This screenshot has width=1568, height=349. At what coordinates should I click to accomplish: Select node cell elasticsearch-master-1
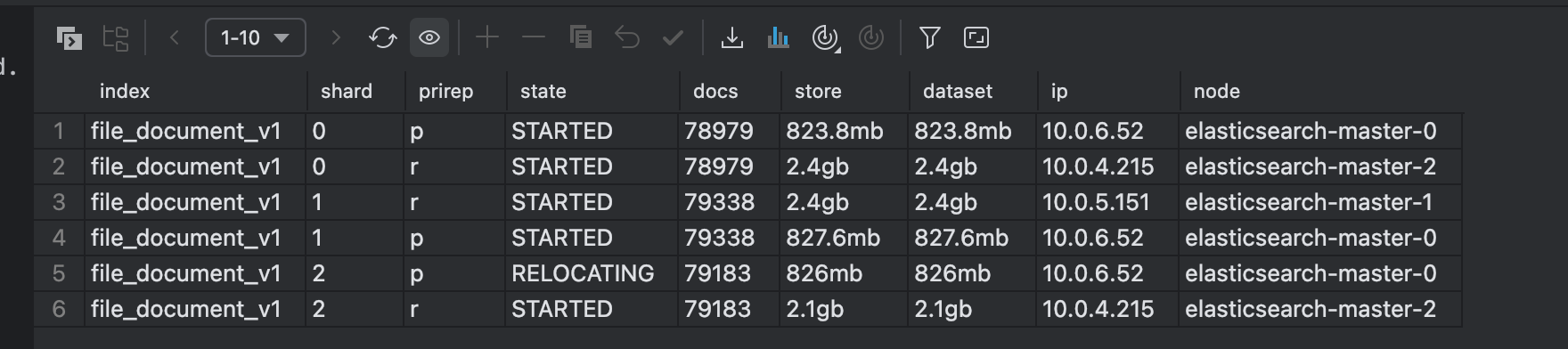pos(1319,202)
